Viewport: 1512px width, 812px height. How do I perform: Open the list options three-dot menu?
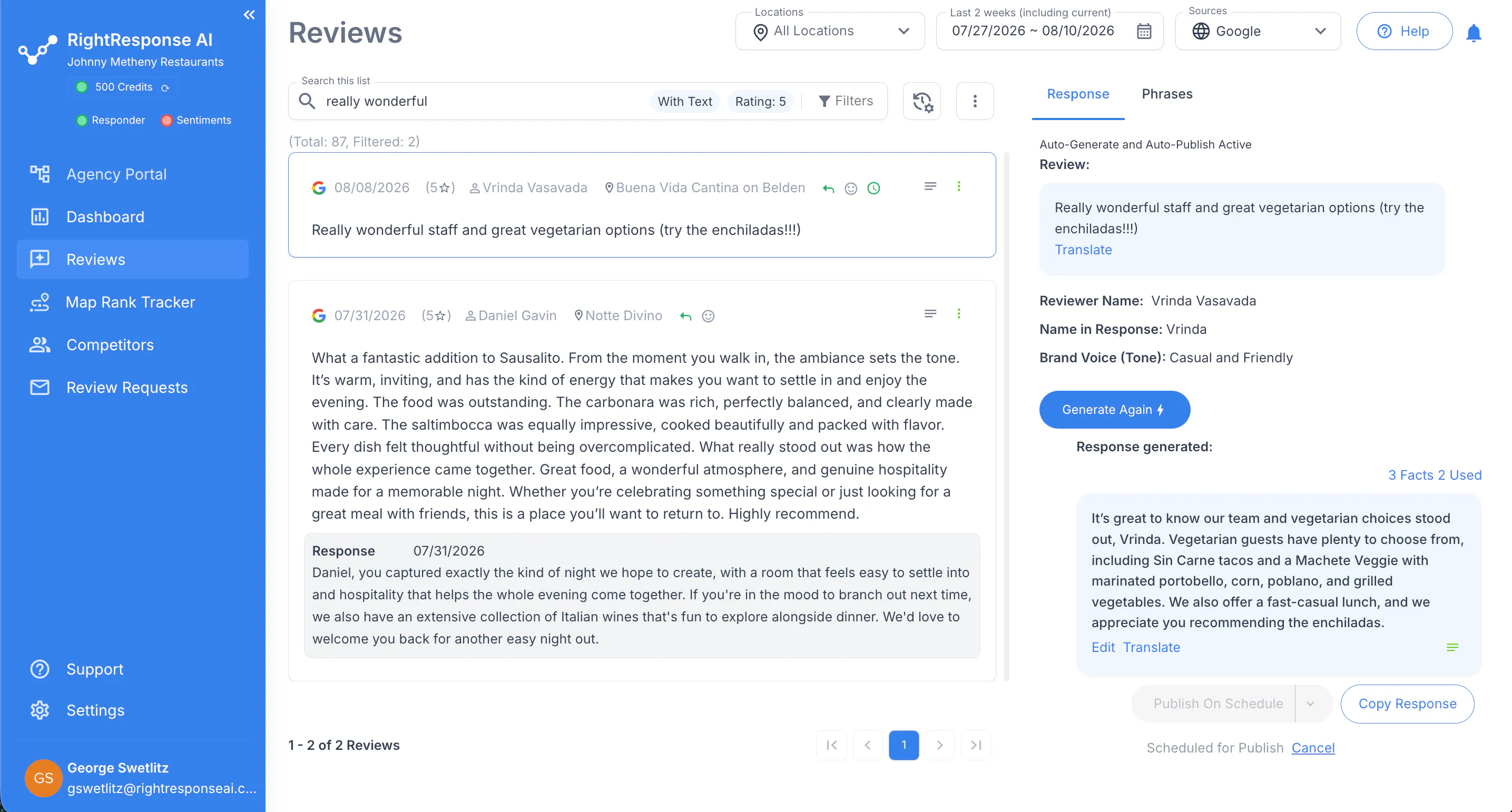[974, 102]
